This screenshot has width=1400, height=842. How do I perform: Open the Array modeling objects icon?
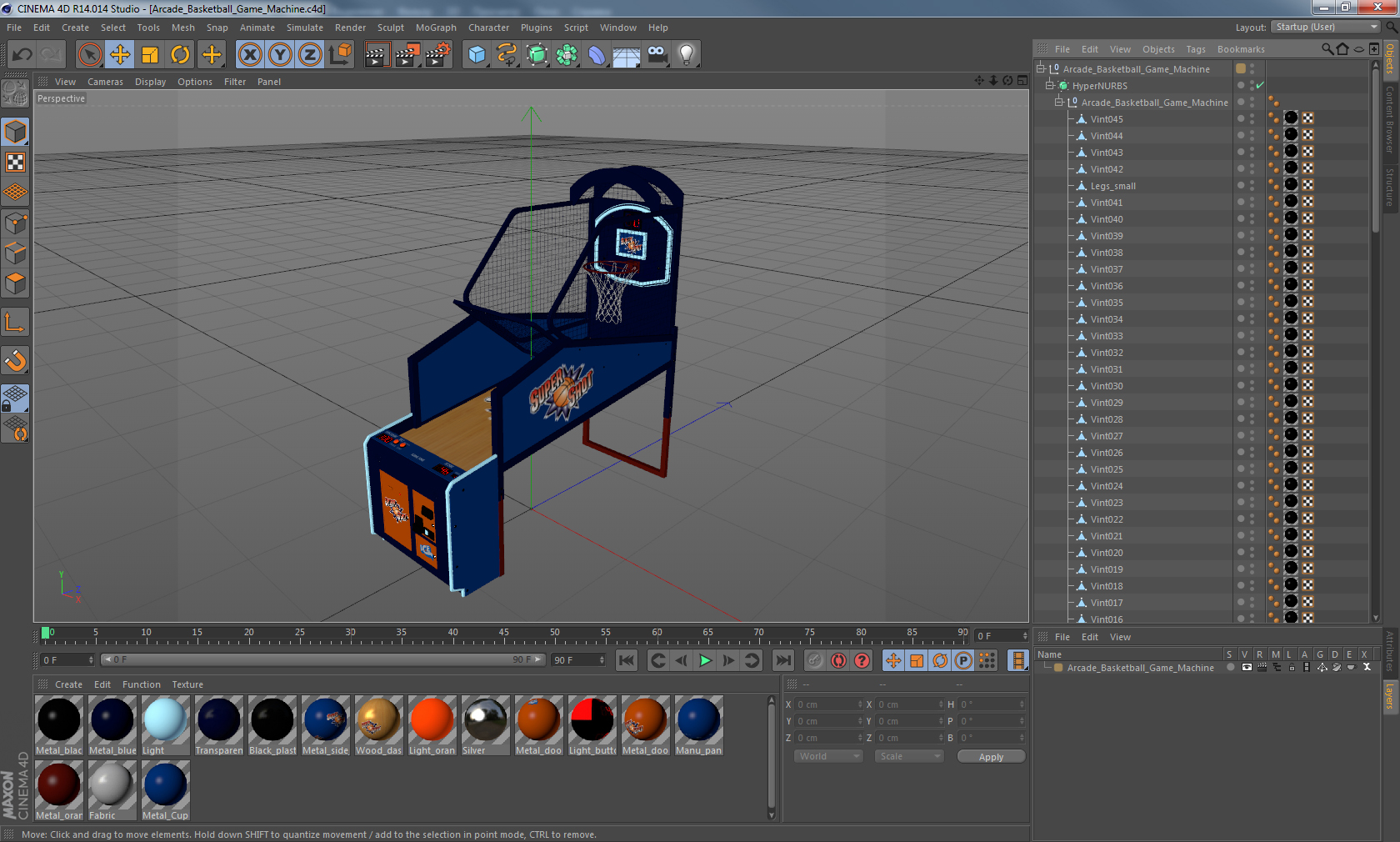point(567,55)
